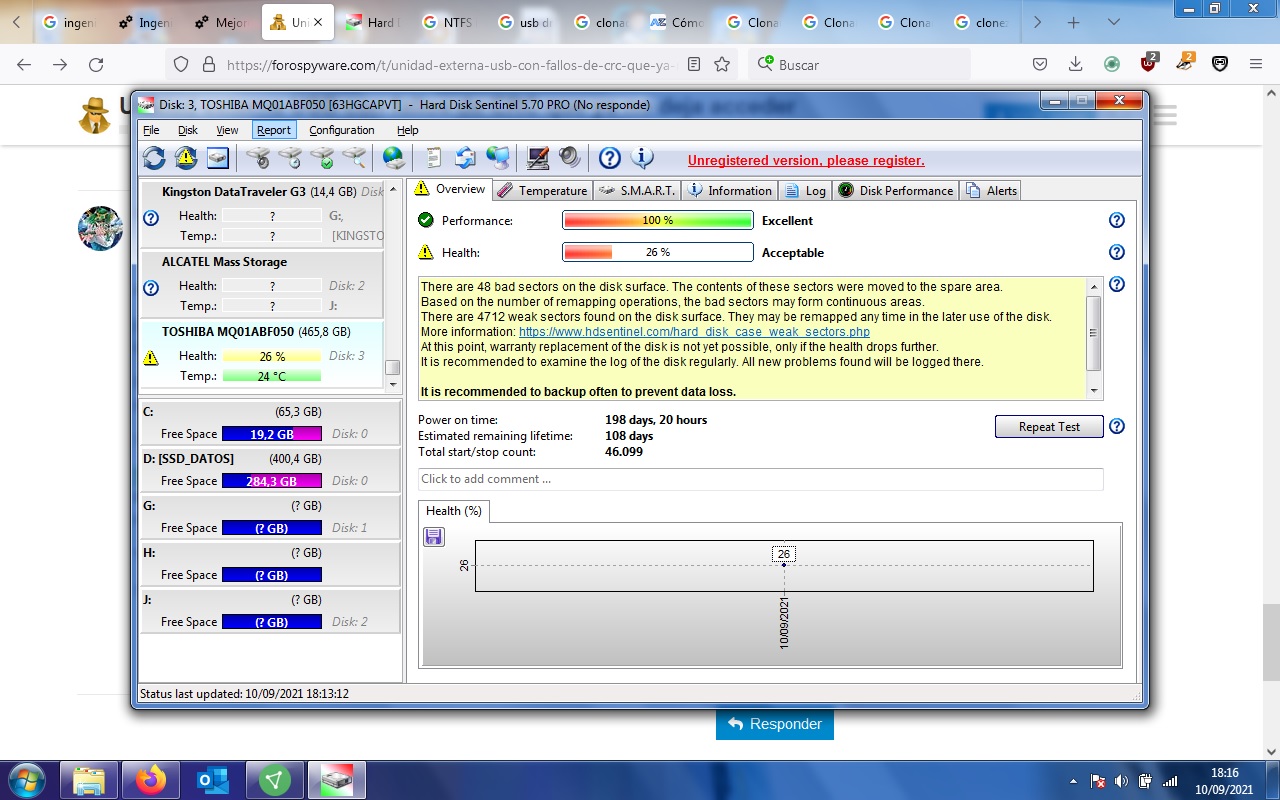This screenshot has height=800, width=1280.
Task: Switch to the Alerts tab
Action: (x=990, y=190)
